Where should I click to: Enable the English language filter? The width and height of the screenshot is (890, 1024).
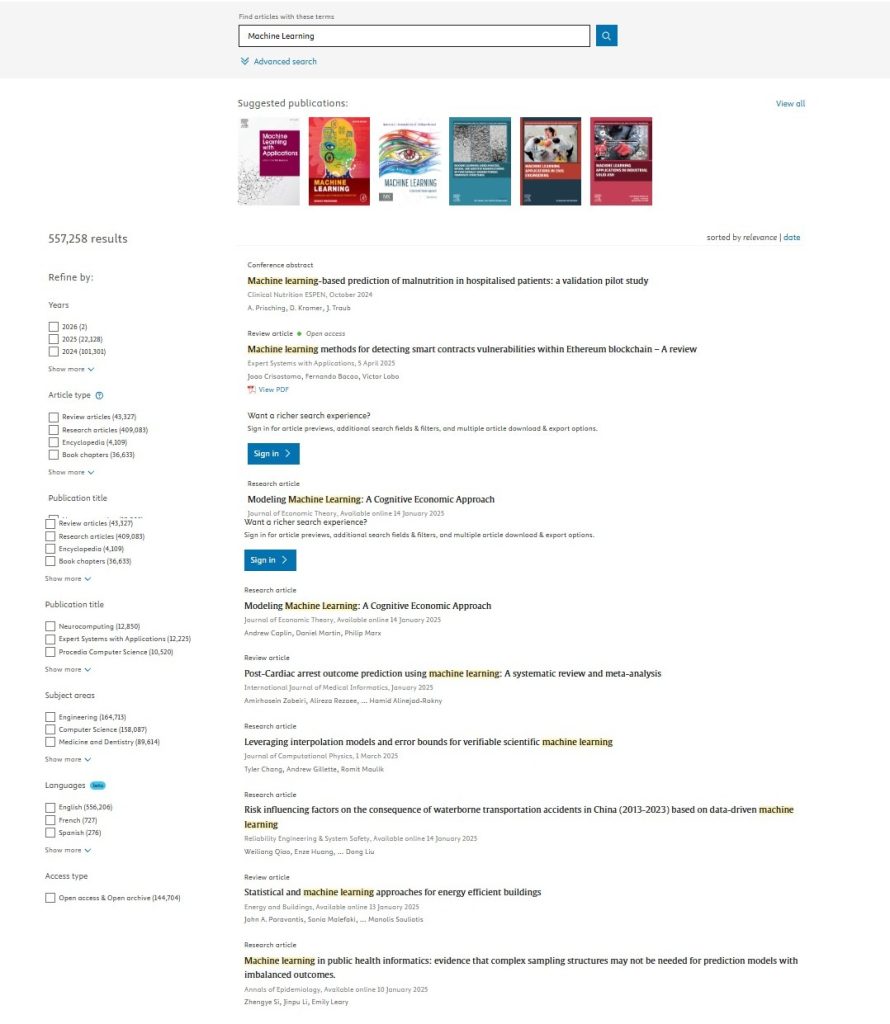click(50, 807)
